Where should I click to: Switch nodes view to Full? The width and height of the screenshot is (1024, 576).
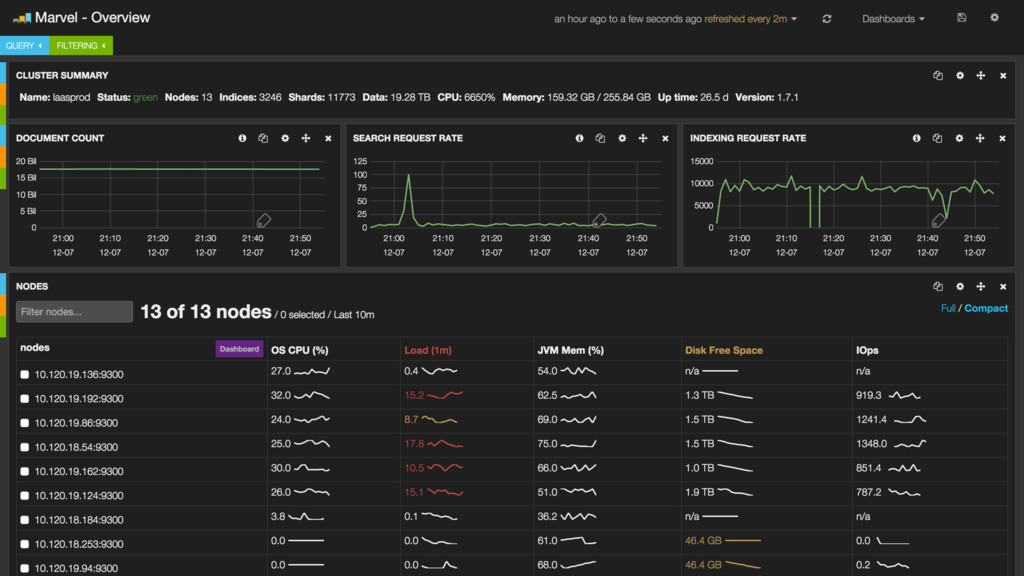click(x=948, y=308)
